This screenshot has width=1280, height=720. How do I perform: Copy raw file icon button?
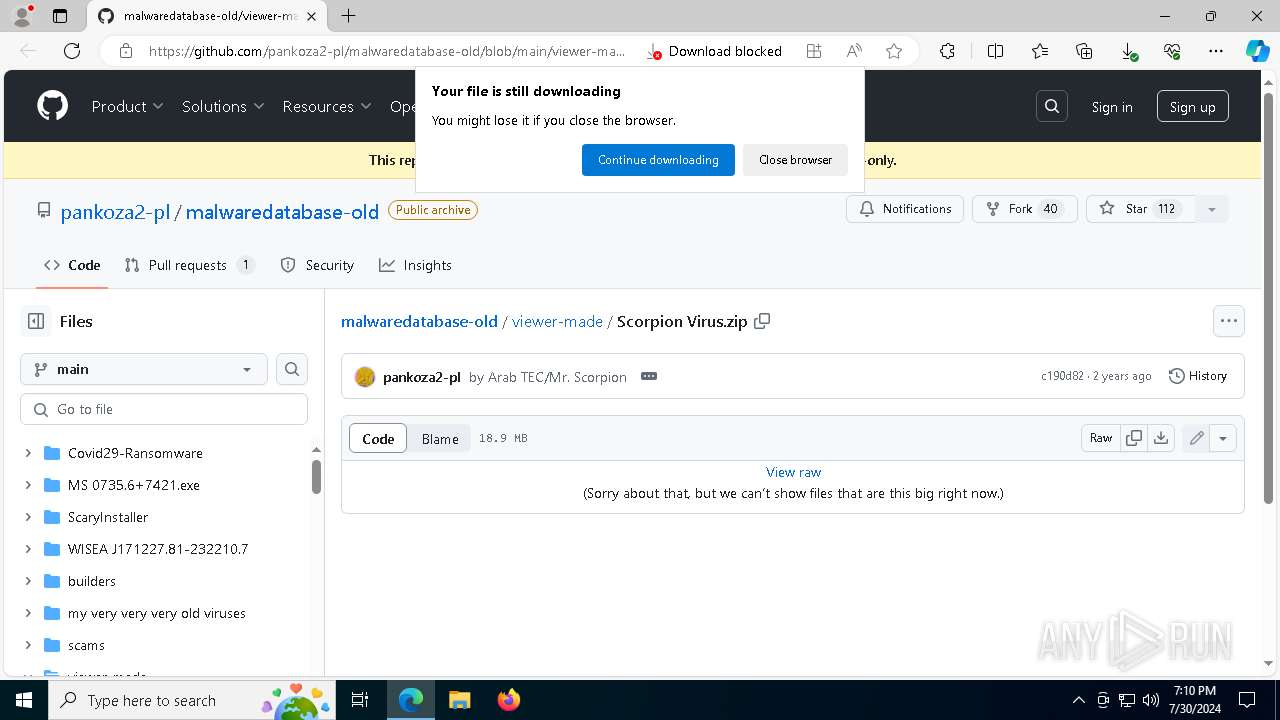1134,438
